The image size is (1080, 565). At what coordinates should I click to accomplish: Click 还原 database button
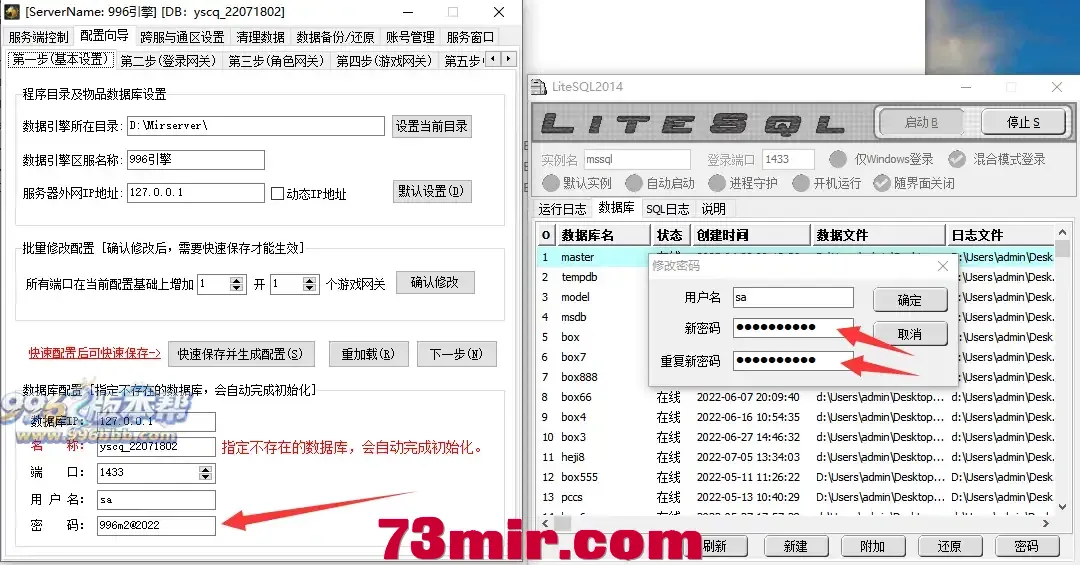pos(949,546)
